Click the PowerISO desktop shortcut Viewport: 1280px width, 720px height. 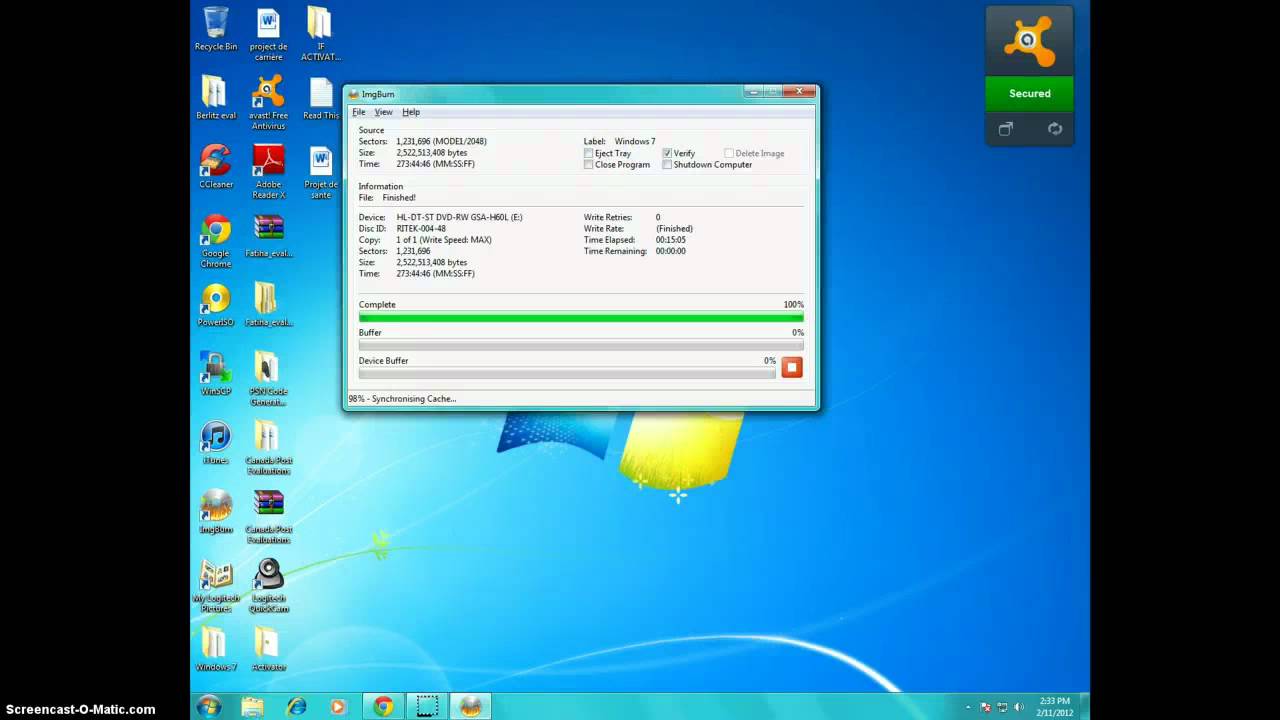[216, 305]
